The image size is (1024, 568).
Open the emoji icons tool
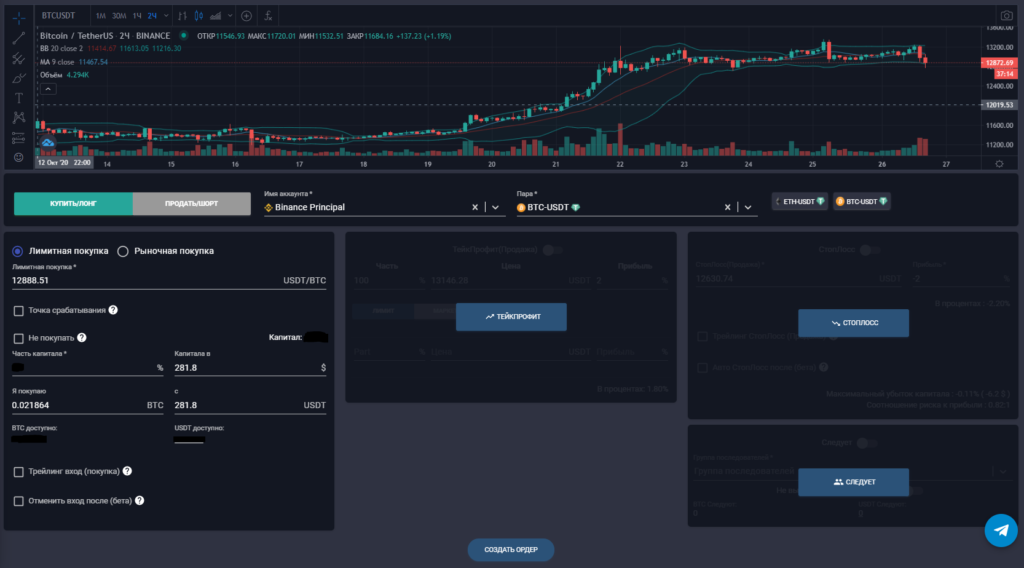18,157
